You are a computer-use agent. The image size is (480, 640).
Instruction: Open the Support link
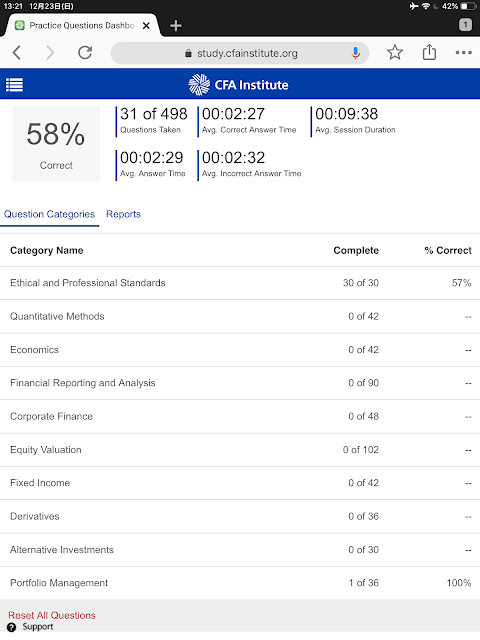[x=38, y=627]
